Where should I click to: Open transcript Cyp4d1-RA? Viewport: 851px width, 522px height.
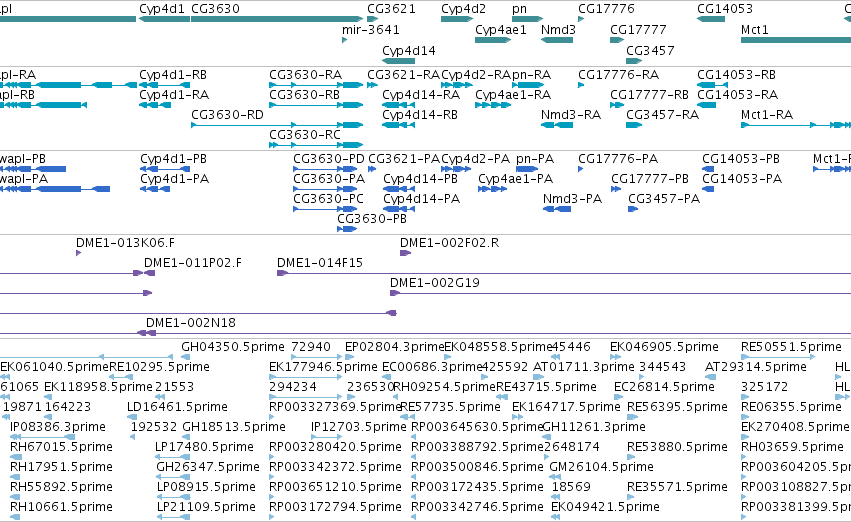[x=174, y=95]
